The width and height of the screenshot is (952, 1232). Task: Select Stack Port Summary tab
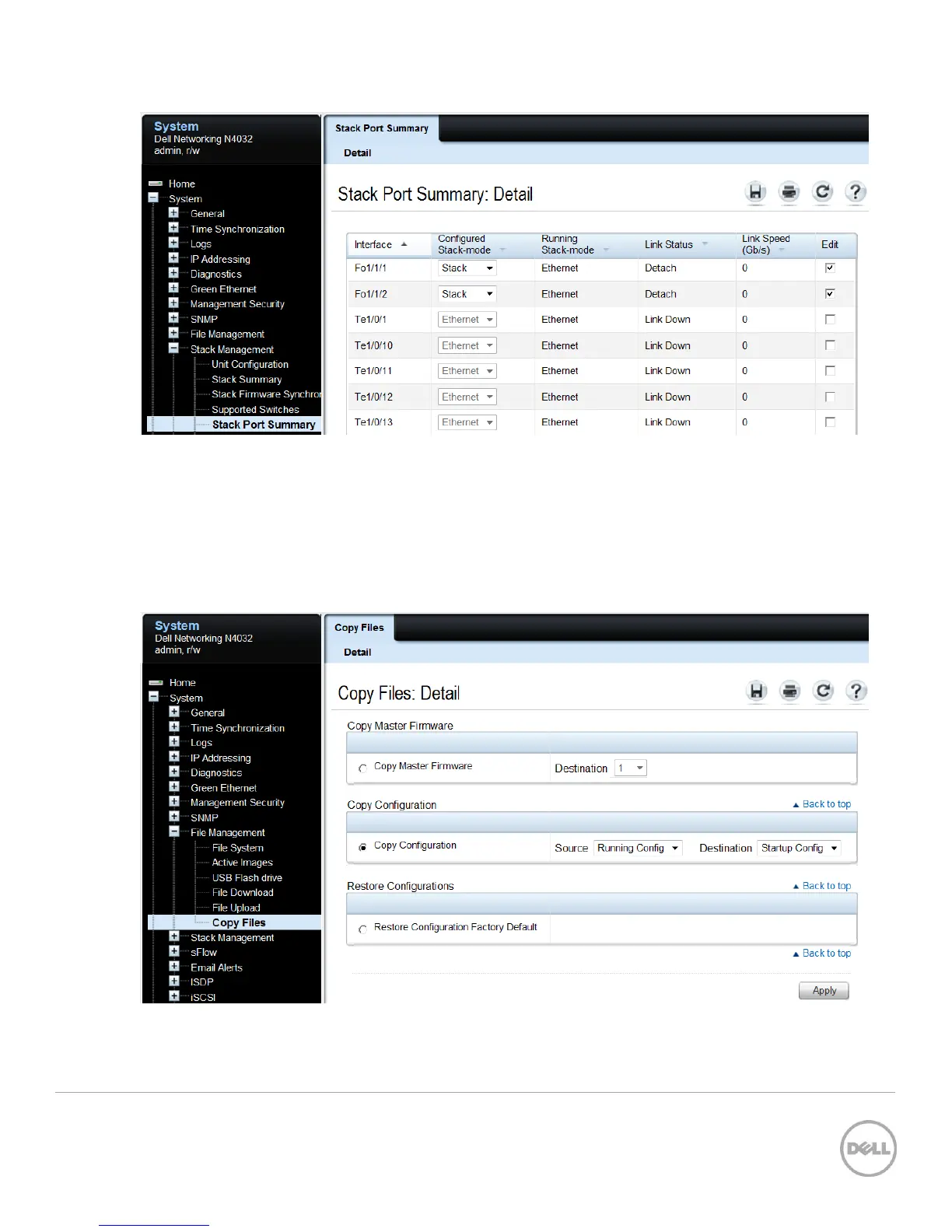click(x=381, y=128)
